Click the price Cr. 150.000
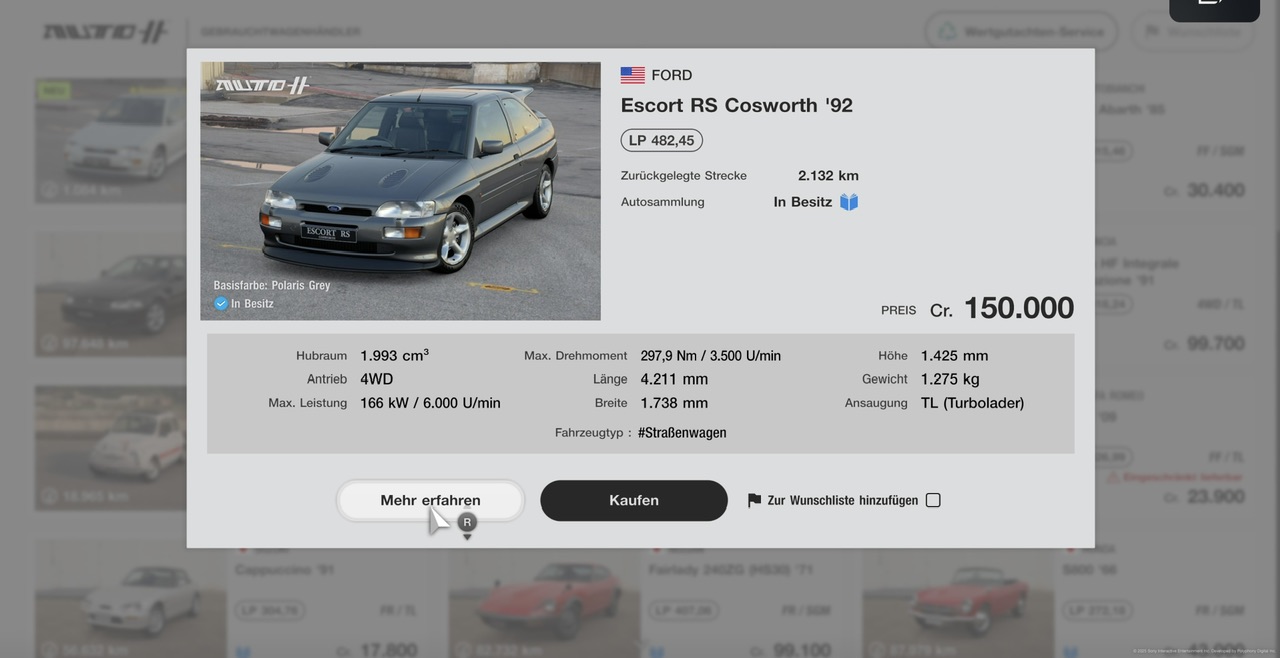Viewport: 1280px width, 658px height. coord(1001,308)
